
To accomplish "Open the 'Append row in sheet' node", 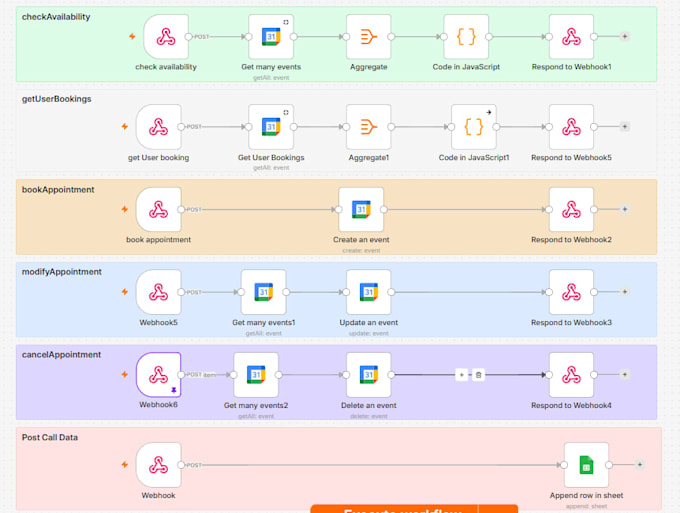I will click(x=586, y=465).
